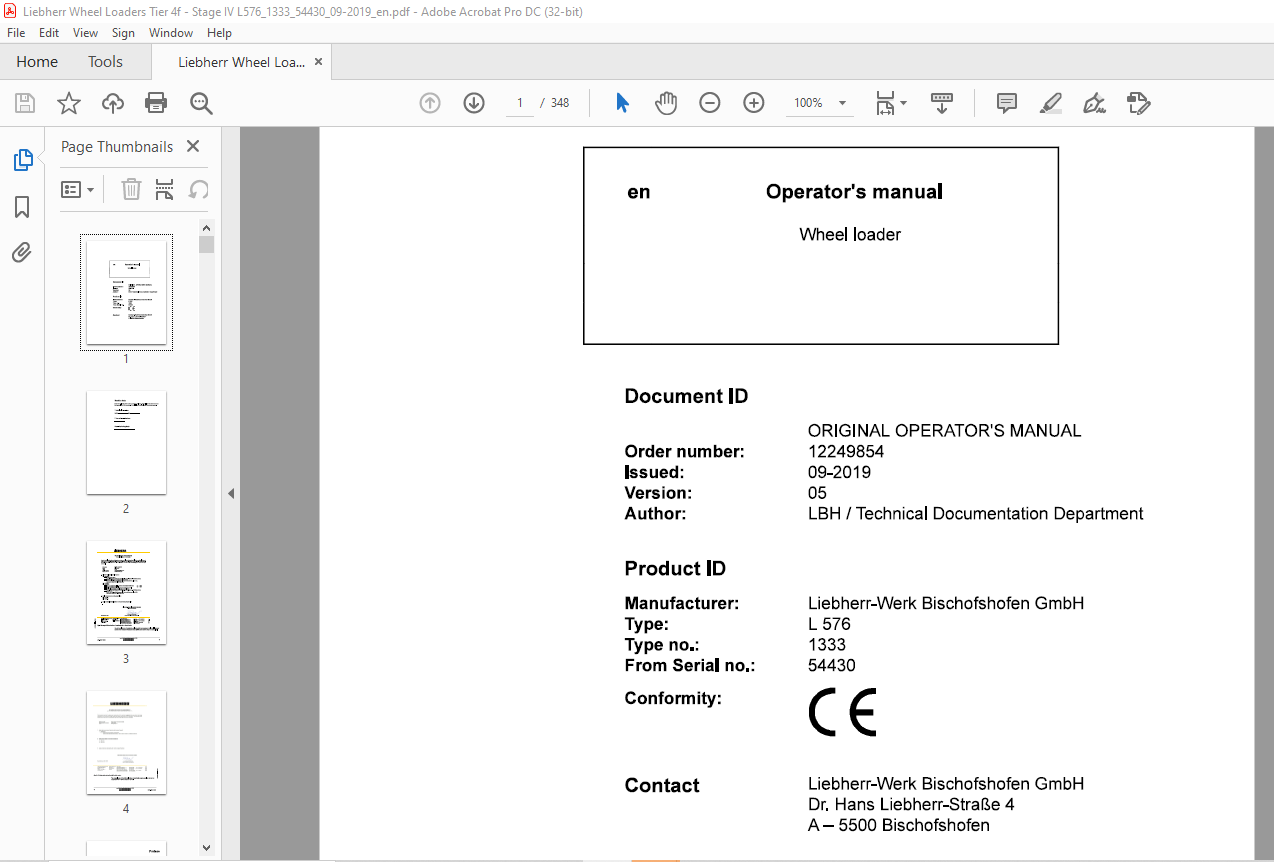The height and width of the screenshot is (862, 1274).
Task: Click the issued date 09-2019
Action: [839, 473]
